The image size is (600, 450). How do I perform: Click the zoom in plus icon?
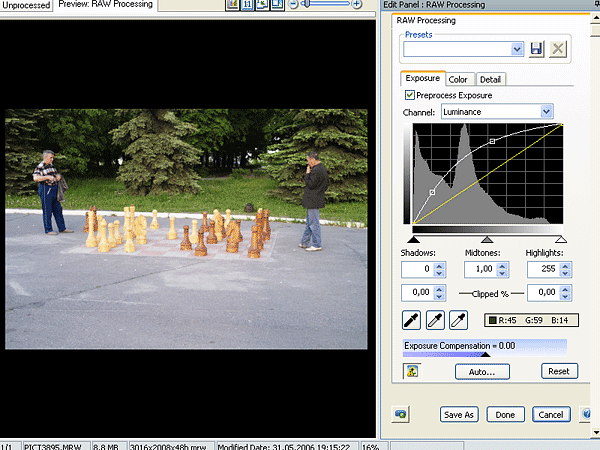point(357,5)
